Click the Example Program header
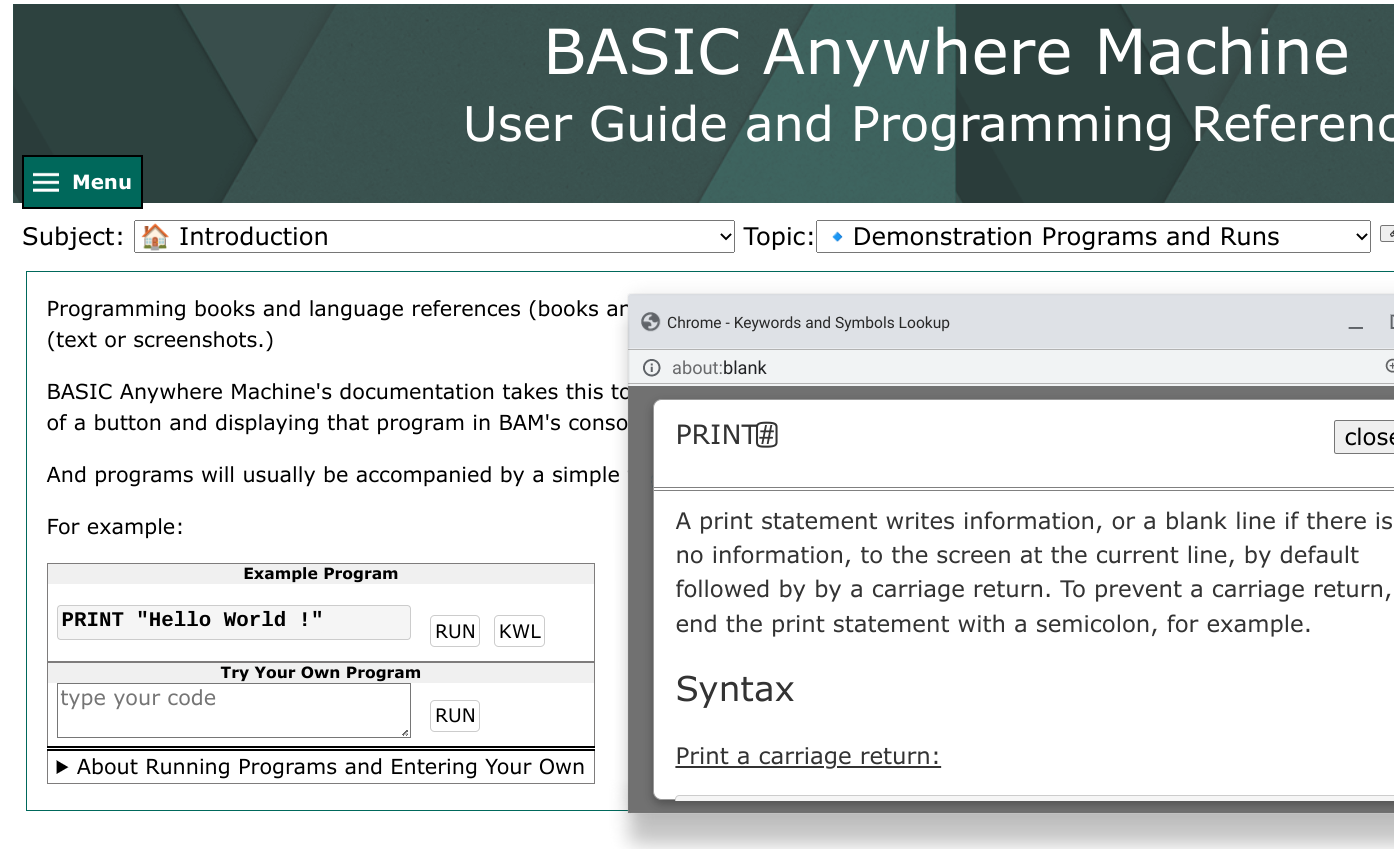The width and height of the screenshot is (1394, 849). coord(321,574)
